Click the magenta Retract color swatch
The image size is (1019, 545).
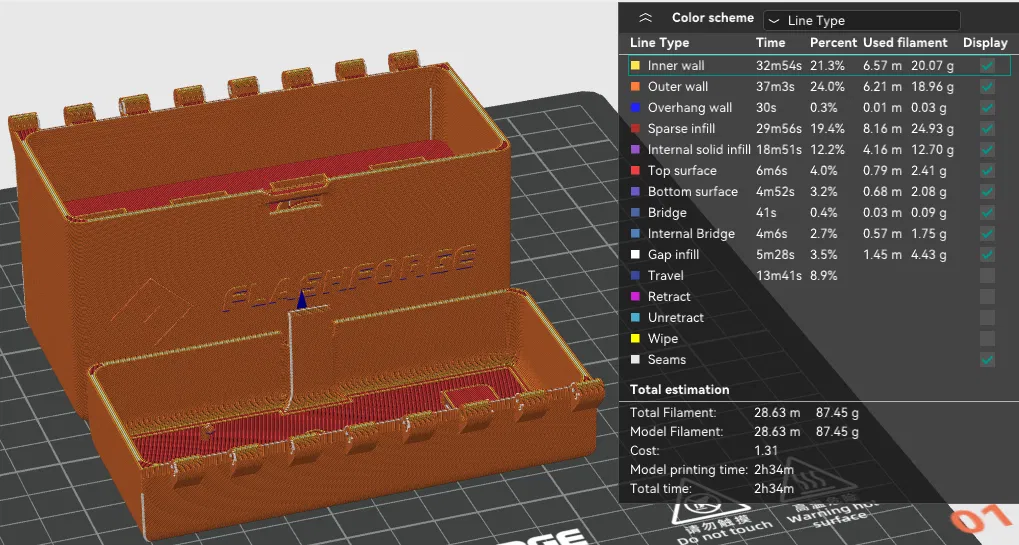[x=636, y=297]
